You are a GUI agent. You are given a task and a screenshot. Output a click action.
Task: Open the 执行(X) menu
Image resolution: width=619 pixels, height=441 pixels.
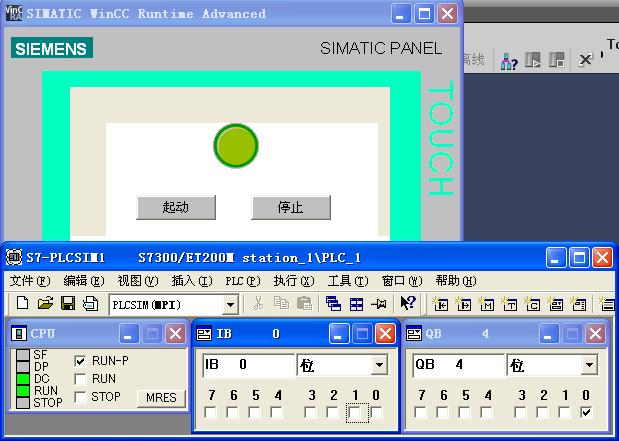point(294,281)
